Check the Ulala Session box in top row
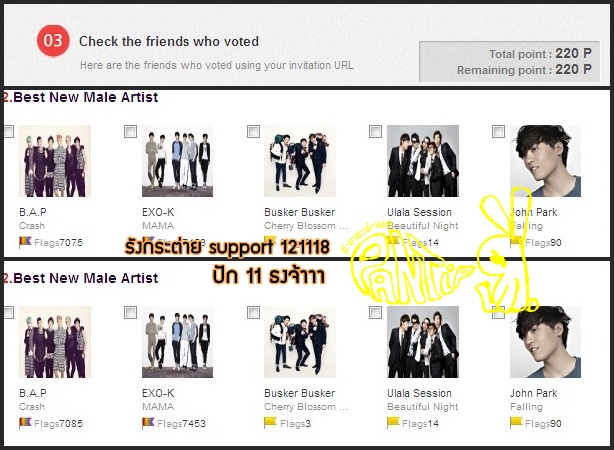Viewport: 614px width, 450px height. [376, 132]
